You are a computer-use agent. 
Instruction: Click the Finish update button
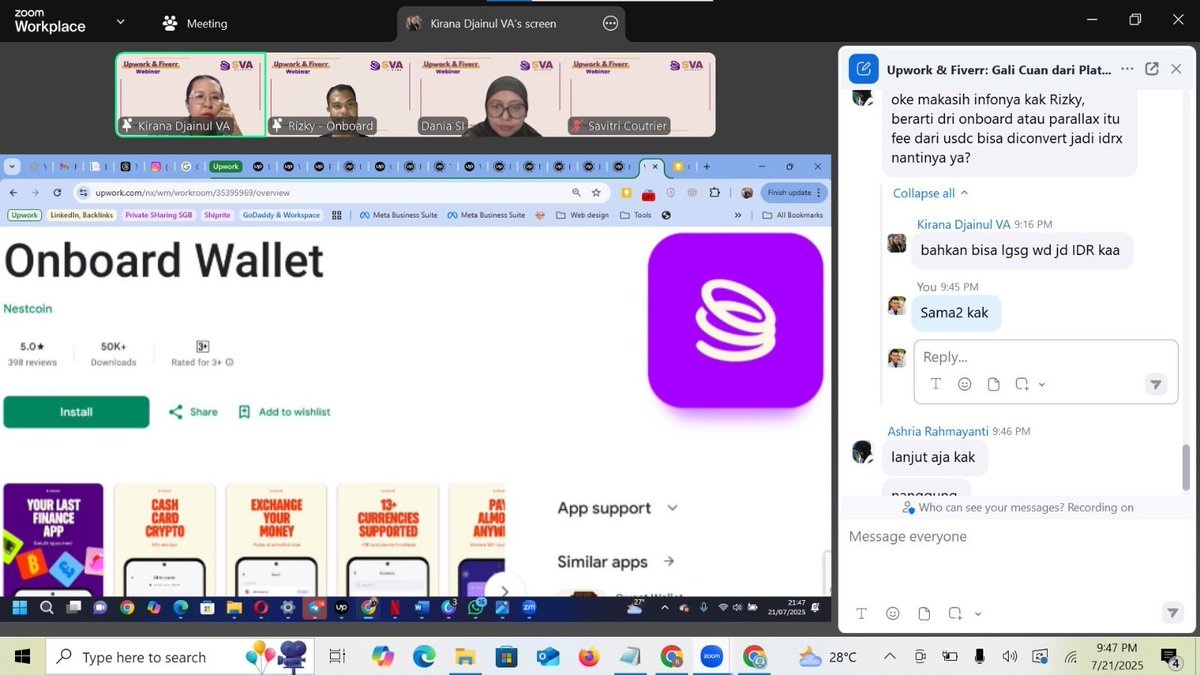793,192
